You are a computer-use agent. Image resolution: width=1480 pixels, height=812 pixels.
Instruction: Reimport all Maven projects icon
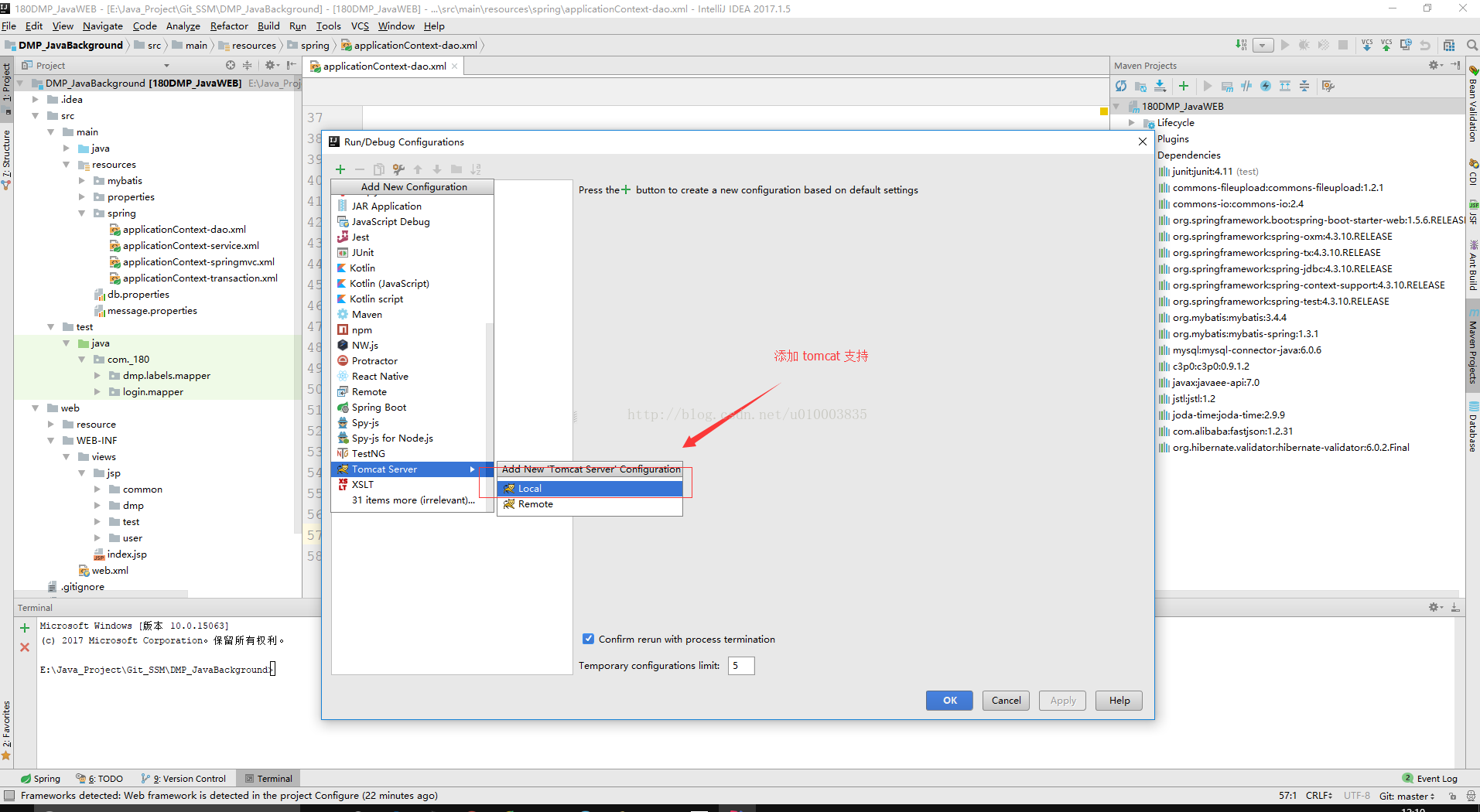1121,86
